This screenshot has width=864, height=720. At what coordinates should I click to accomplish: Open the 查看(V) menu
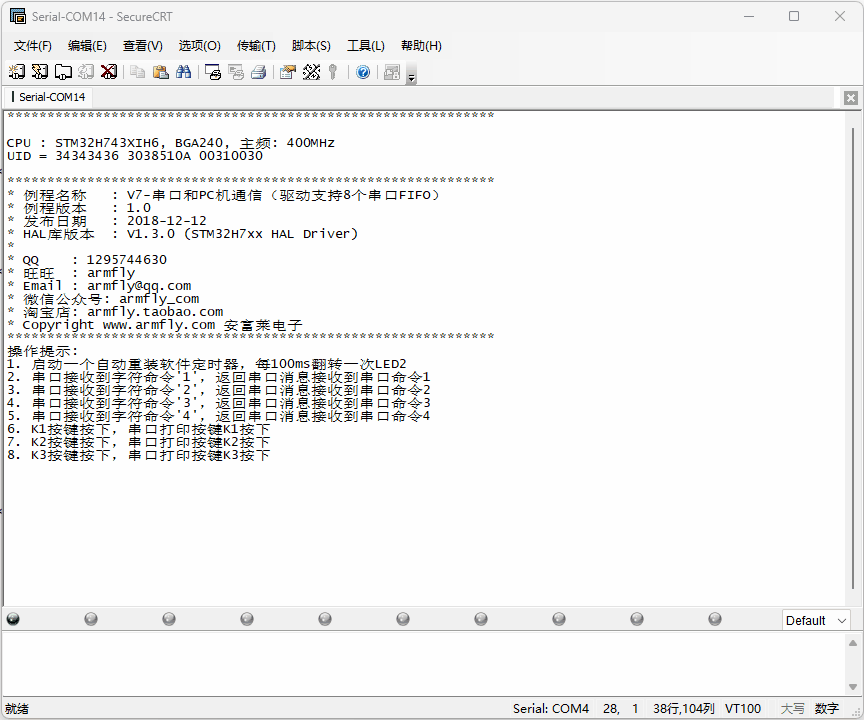tap(143, 46)
